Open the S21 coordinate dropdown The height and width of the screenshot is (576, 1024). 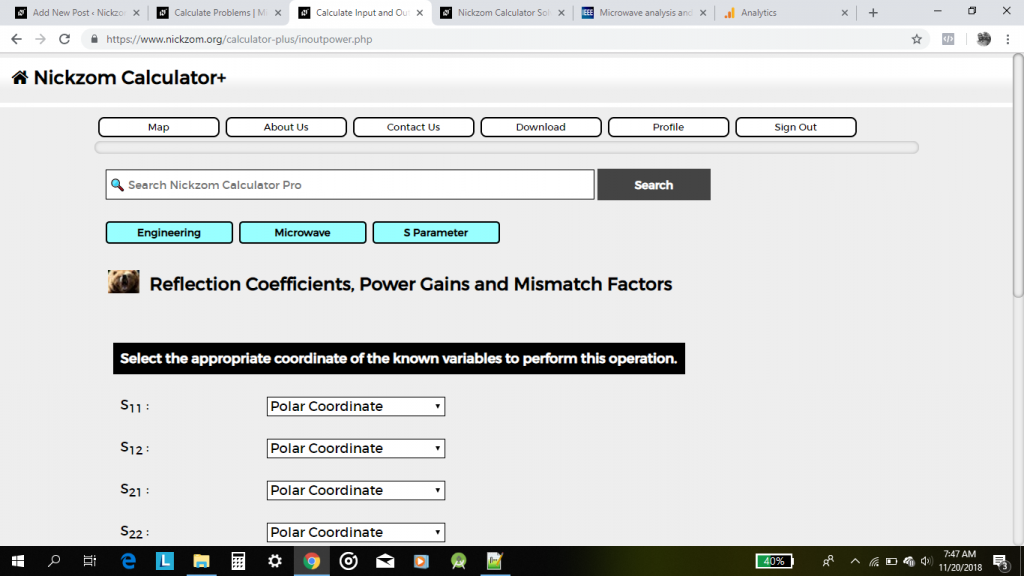(x=356, y=490)
